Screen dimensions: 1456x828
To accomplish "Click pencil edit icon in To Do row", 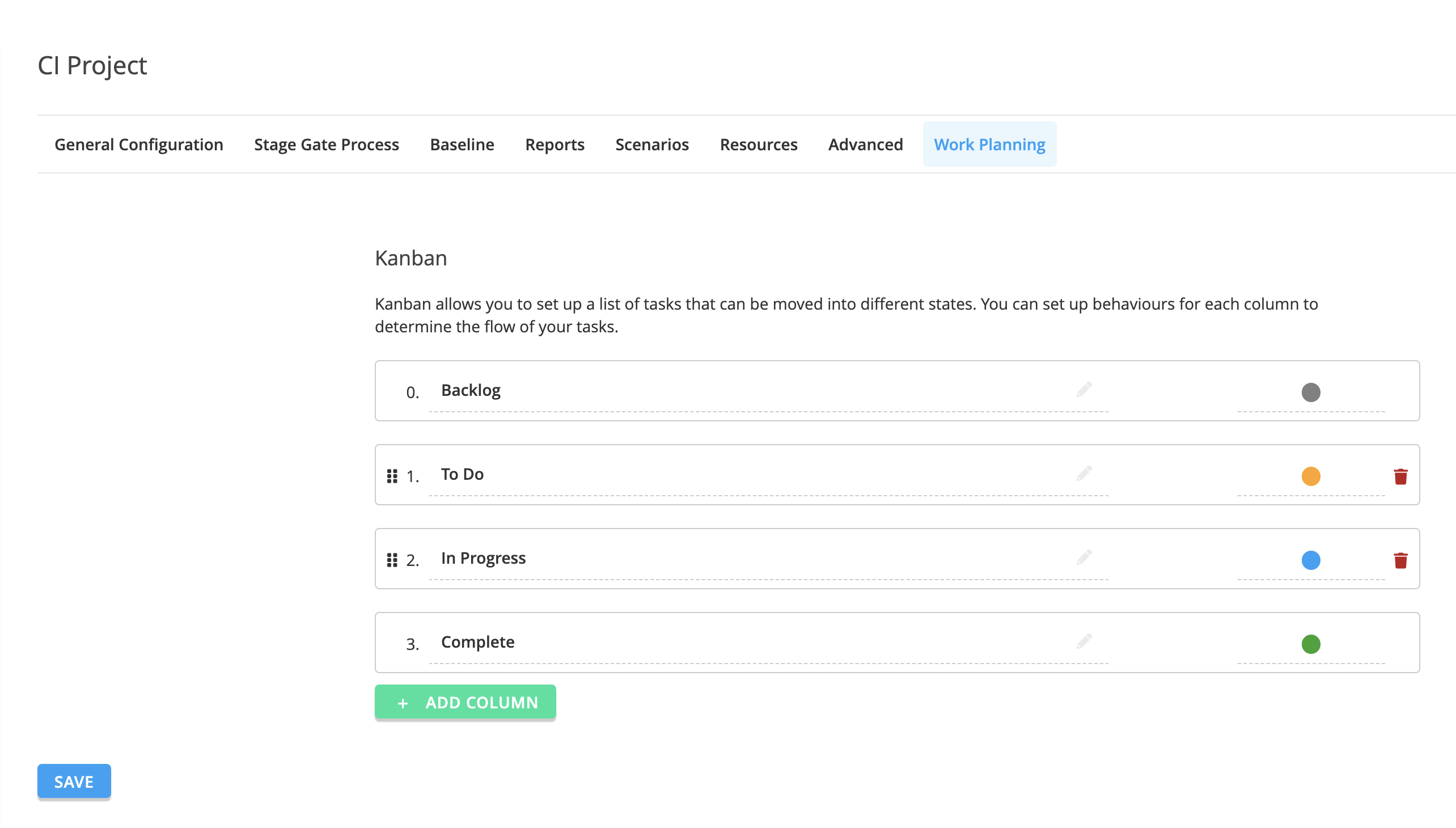I will (x=1083, y=474).
